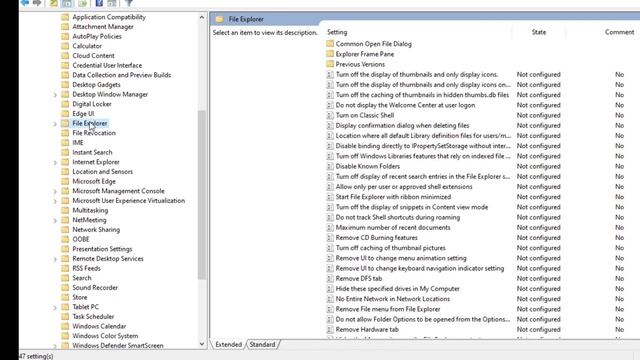Click the policy icon beside Maximum number of recent documents
The width and height of the screenshot is (640, 360).
click(330, 227)
